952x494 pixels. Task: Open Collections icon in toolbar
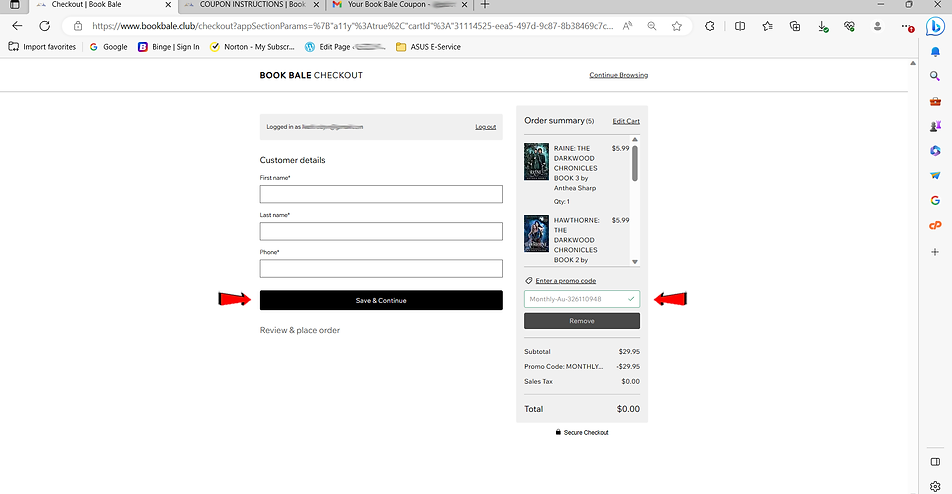[x=795, y=26]
